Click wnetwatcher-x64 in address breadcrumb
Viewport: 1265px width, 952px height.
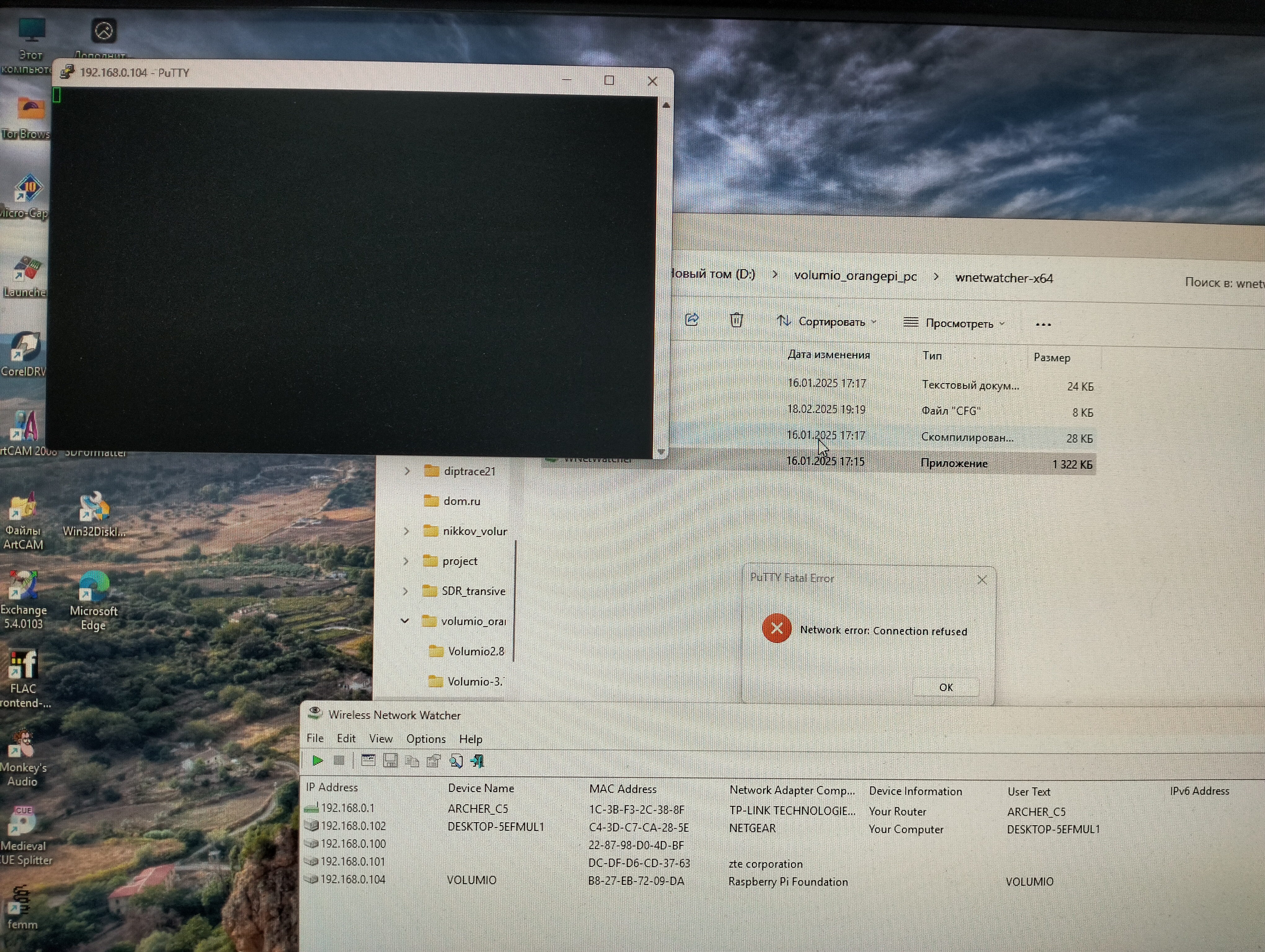(x=1004, y=278)
